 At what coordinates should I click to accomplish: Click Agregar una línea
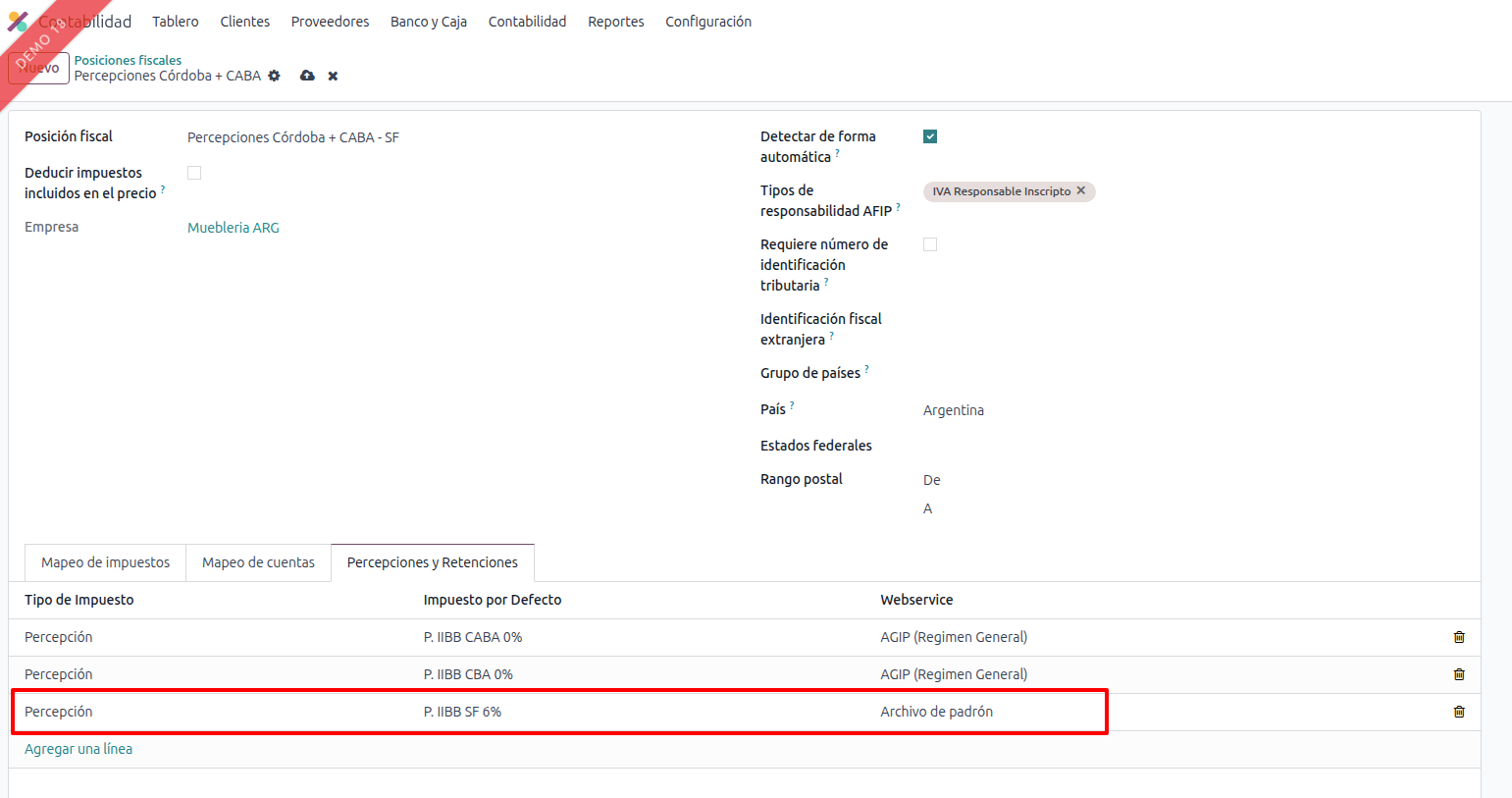78,749
